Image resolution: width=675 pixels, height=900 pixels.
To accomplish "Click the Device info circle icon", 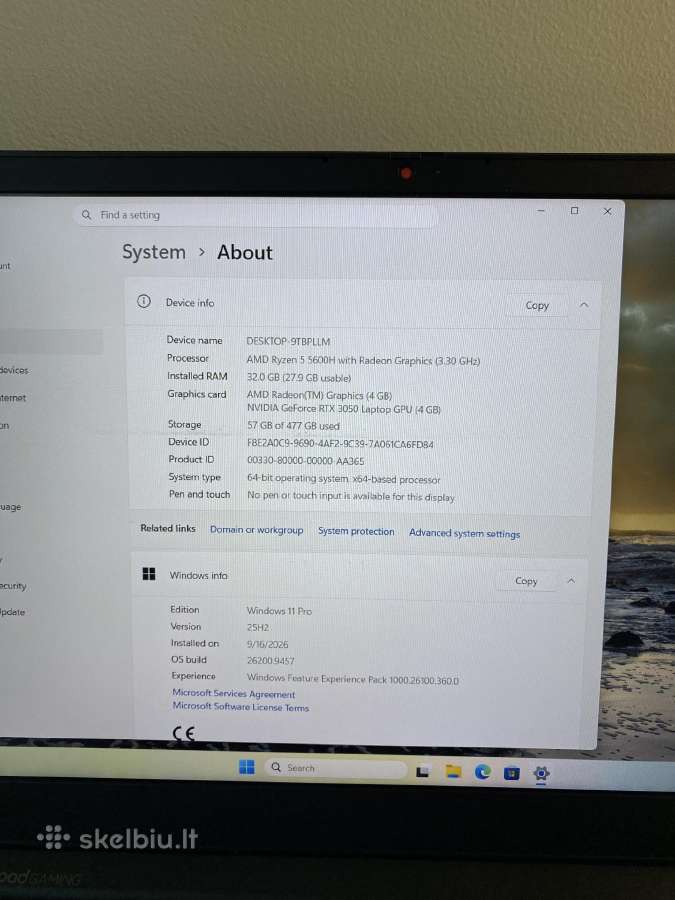I will point(143,301).
